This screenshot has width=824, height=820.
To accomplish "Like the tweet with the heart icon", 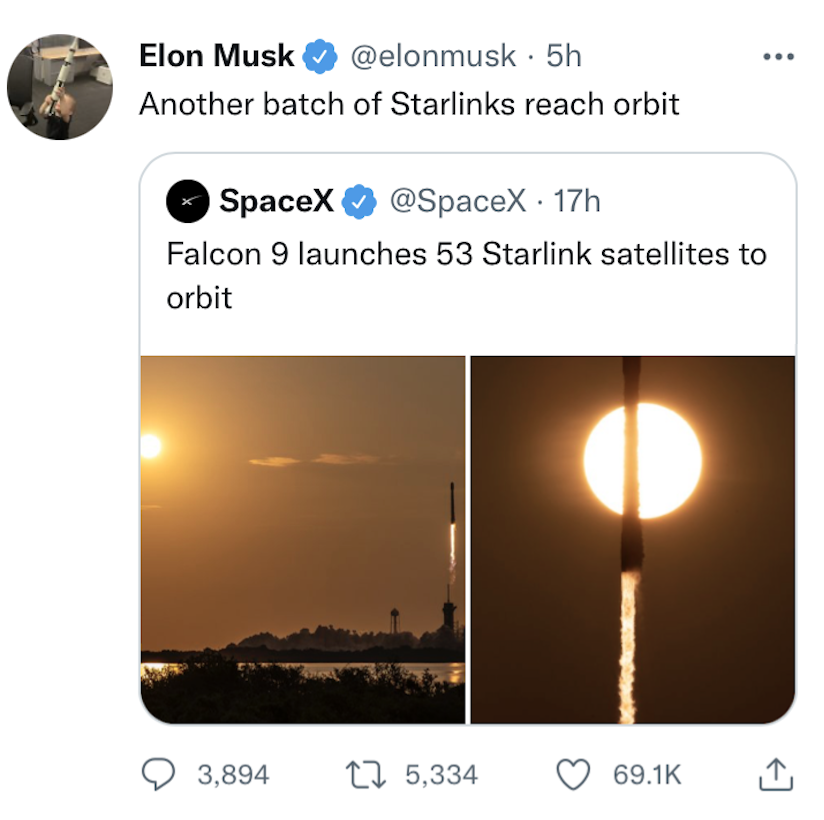I will coord(572,774).
